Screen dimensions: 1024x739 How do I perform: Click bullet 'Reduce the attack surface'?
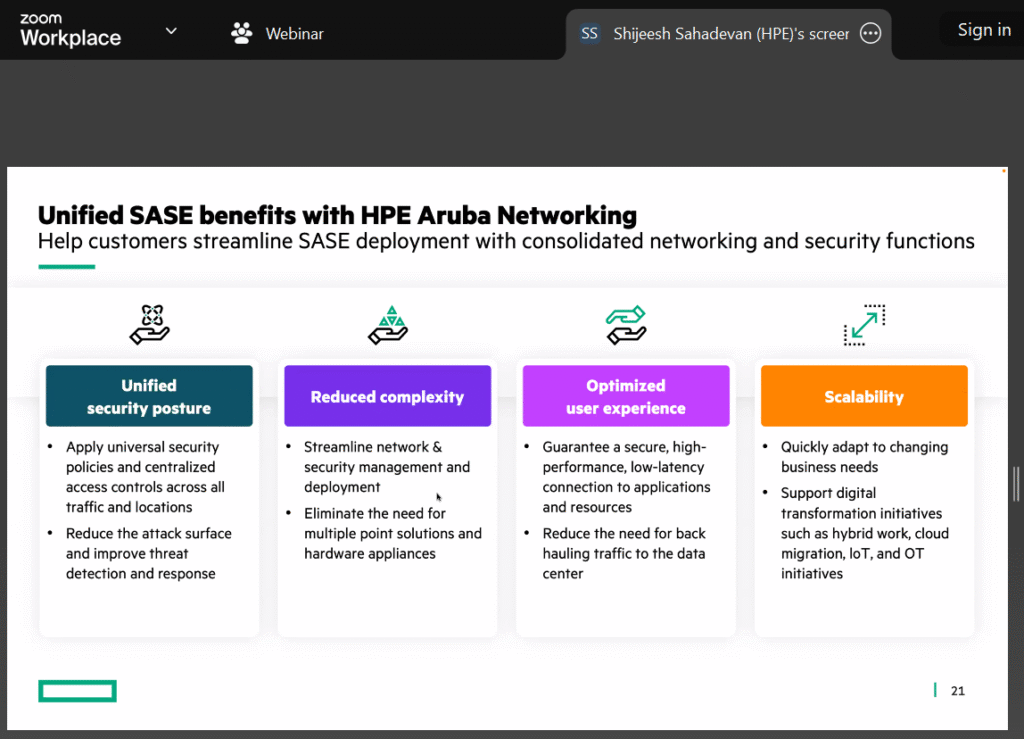pyautogui.click(x=149, y=554)
